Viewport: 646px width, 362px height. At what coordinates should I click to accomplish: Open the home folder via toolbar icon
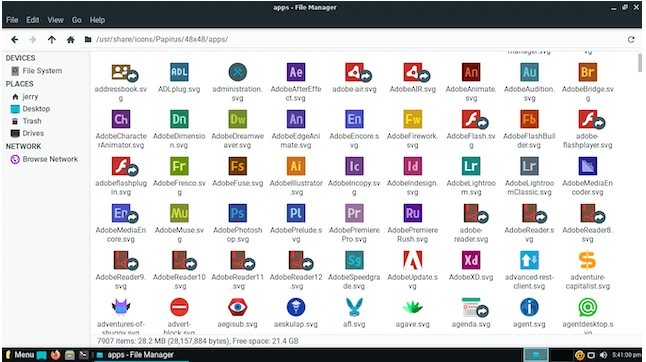[x=70, y=40]
